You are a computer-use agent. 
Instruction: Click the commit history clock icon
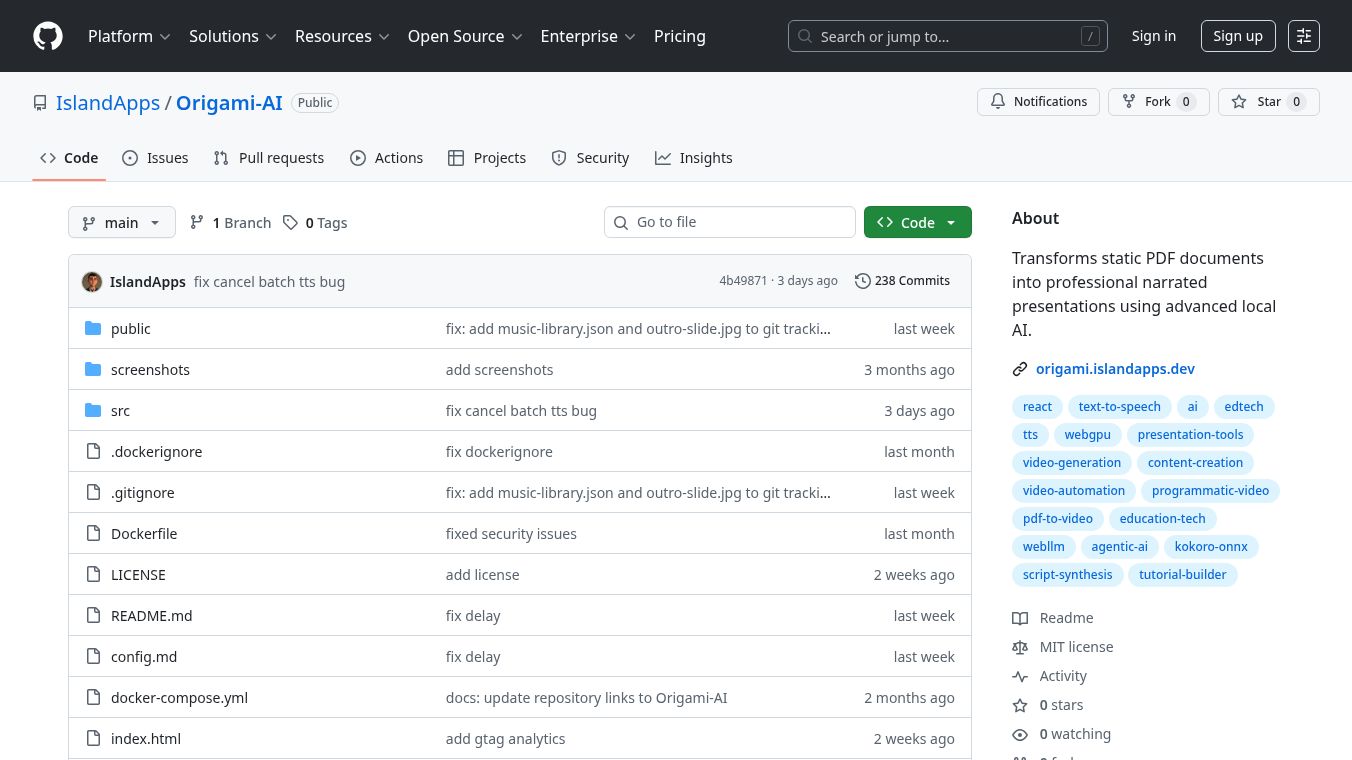(862, 281)
